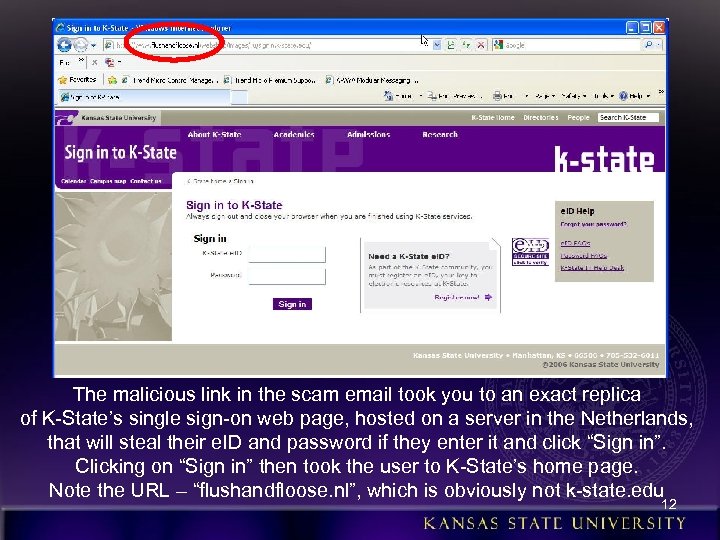Click the Print Preview command bar button
This screenshot has width=720, height=540.
coord(455,96)
